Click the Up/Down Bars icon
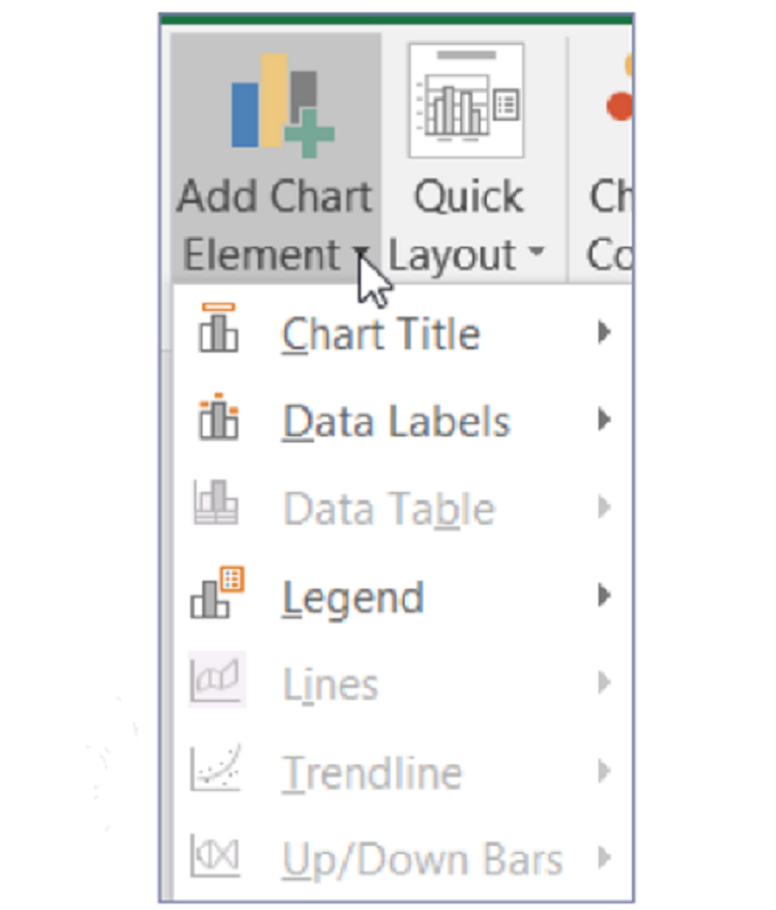The height and width of the screenshot is (910, 776). click(x=216, y=858)
